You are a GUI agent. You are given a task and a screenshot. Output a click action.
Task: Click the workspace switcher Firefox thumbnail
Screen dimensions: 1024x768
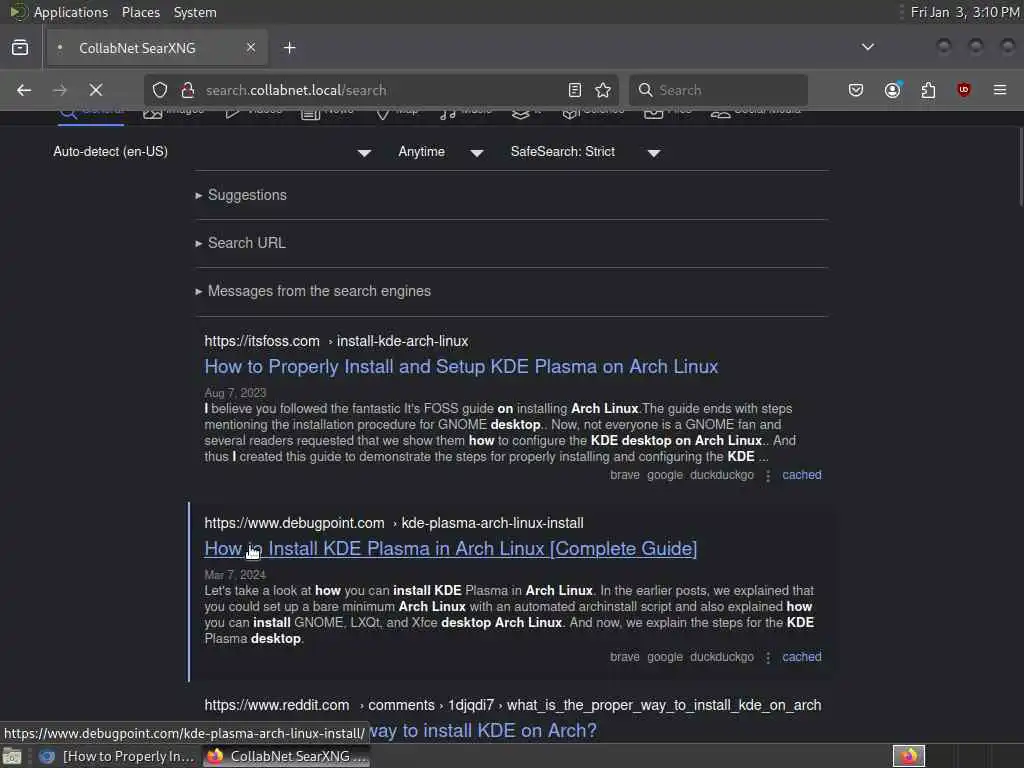pyautogui.click(x=909, y=756)
